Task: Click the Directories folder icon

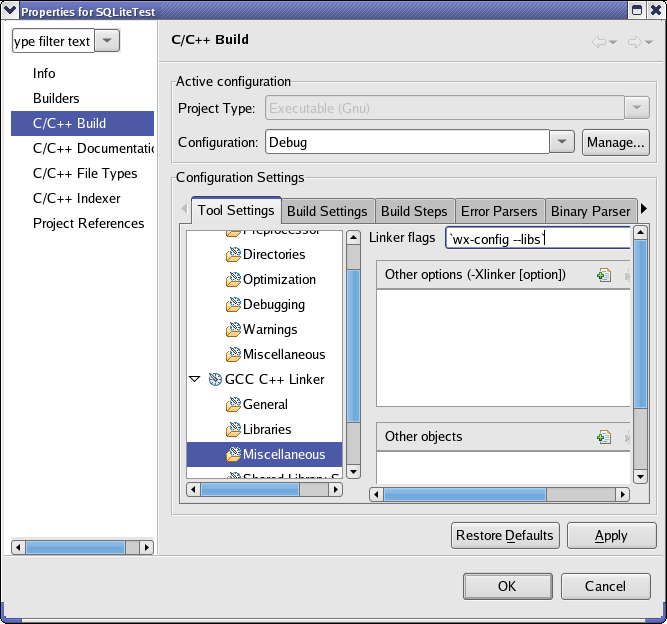Action: coord(233,254)
